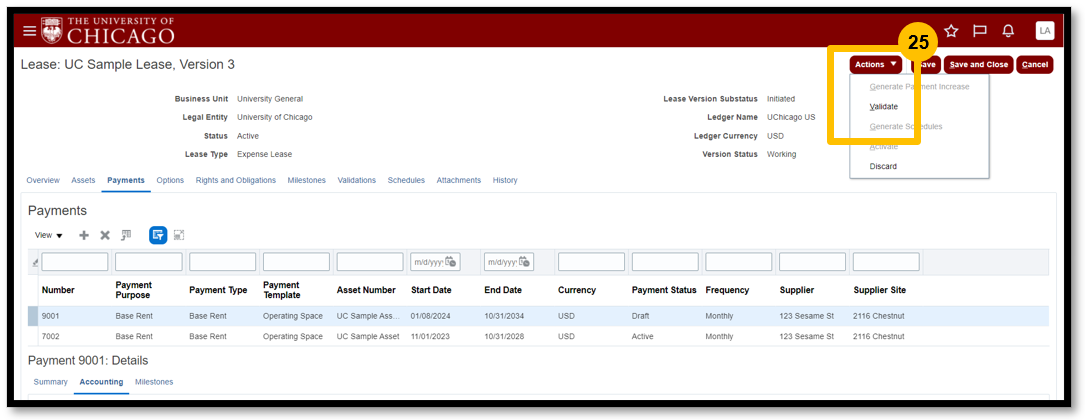Switch to the Assets tab

click(83, 180)
